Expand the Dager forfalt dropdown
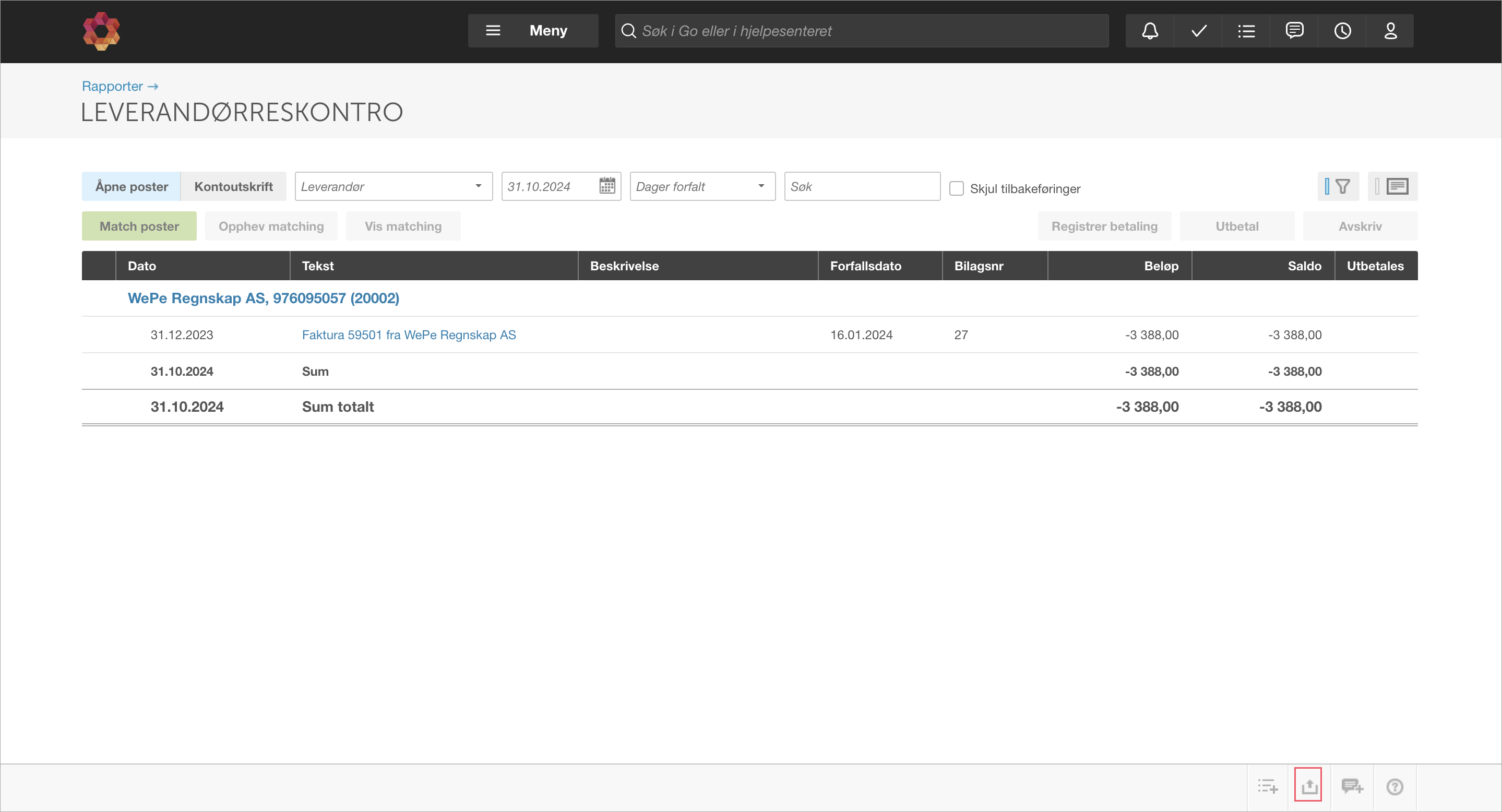The width and height of the screenshot is (1502, 812). coord(702,186)
